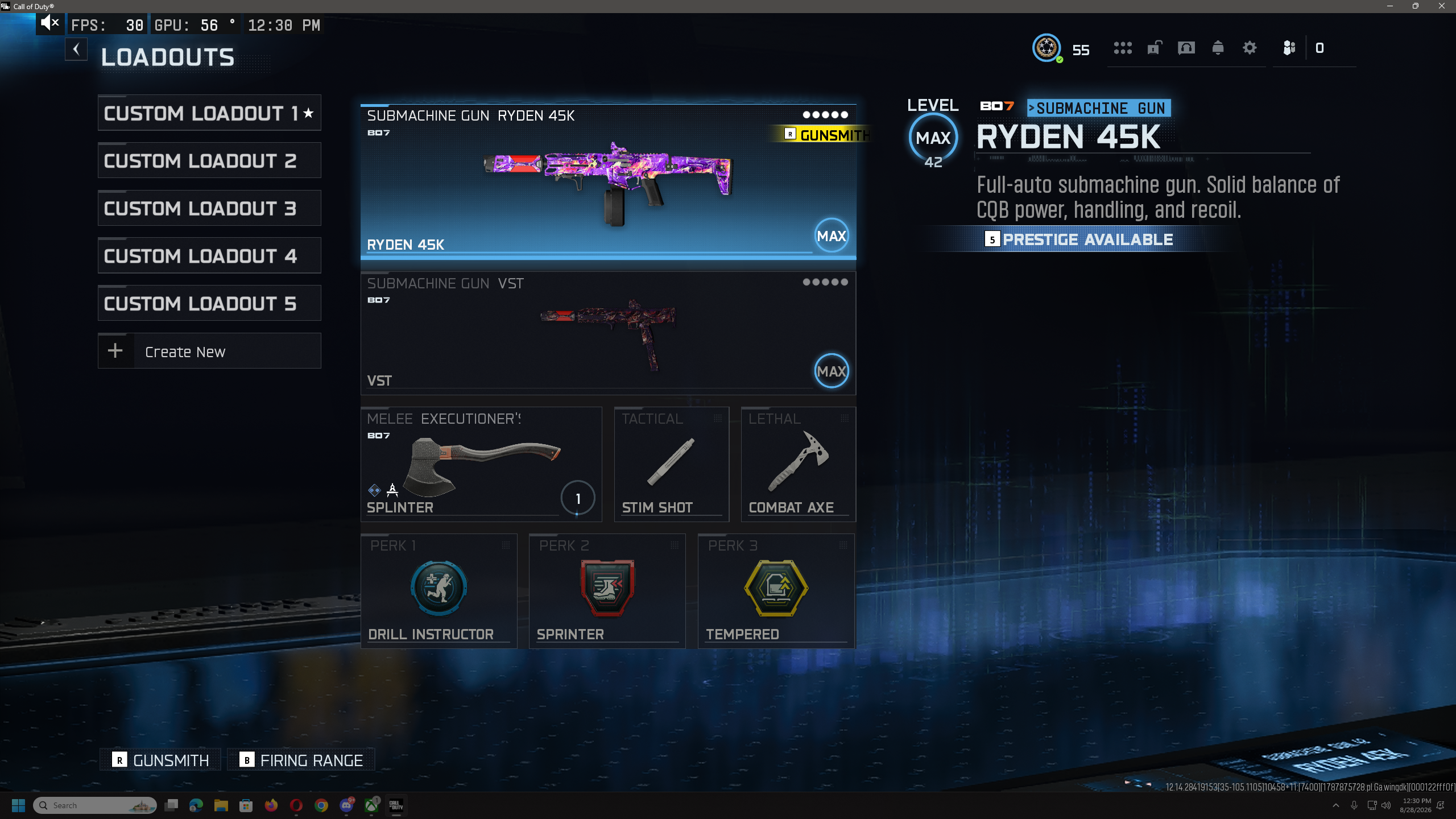
Task: Toggle the muted speaker icon at top left
Action: tap(50, 23)
